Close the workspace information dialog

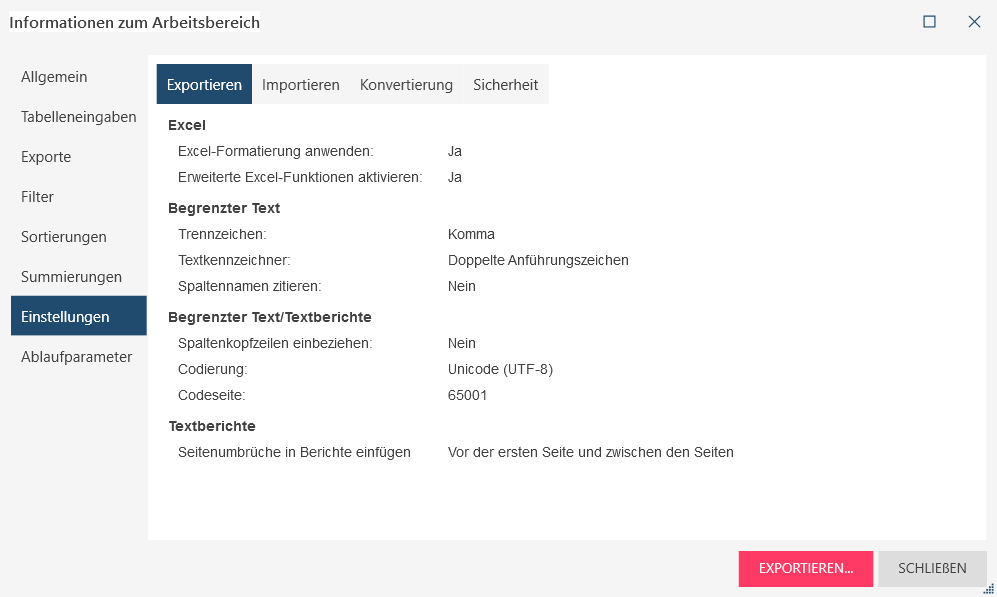click(974, 21)
